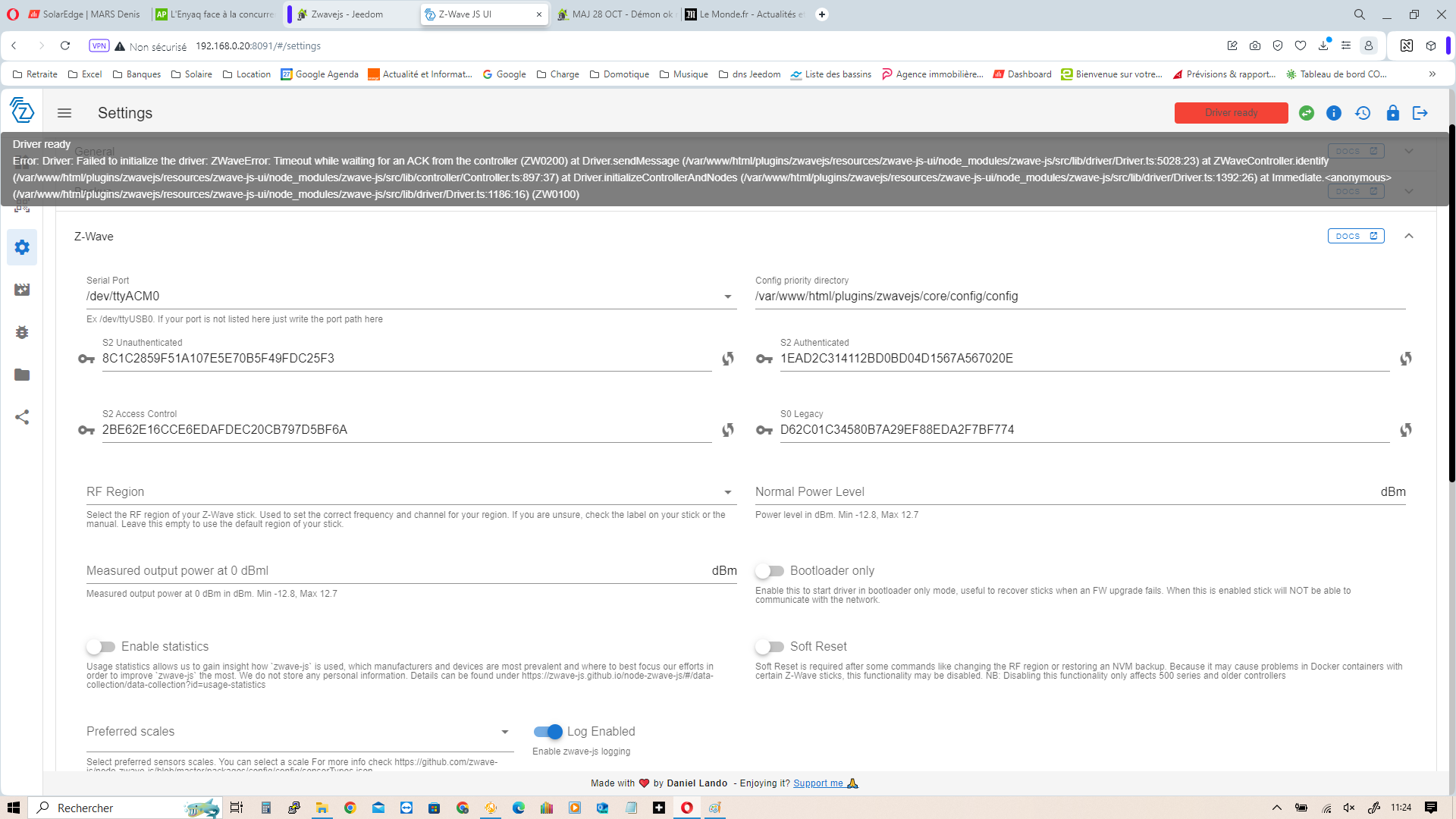The image size is (1456, 819).
Task: Open the Google Agenda bookmark
Action: pos(319,74)
